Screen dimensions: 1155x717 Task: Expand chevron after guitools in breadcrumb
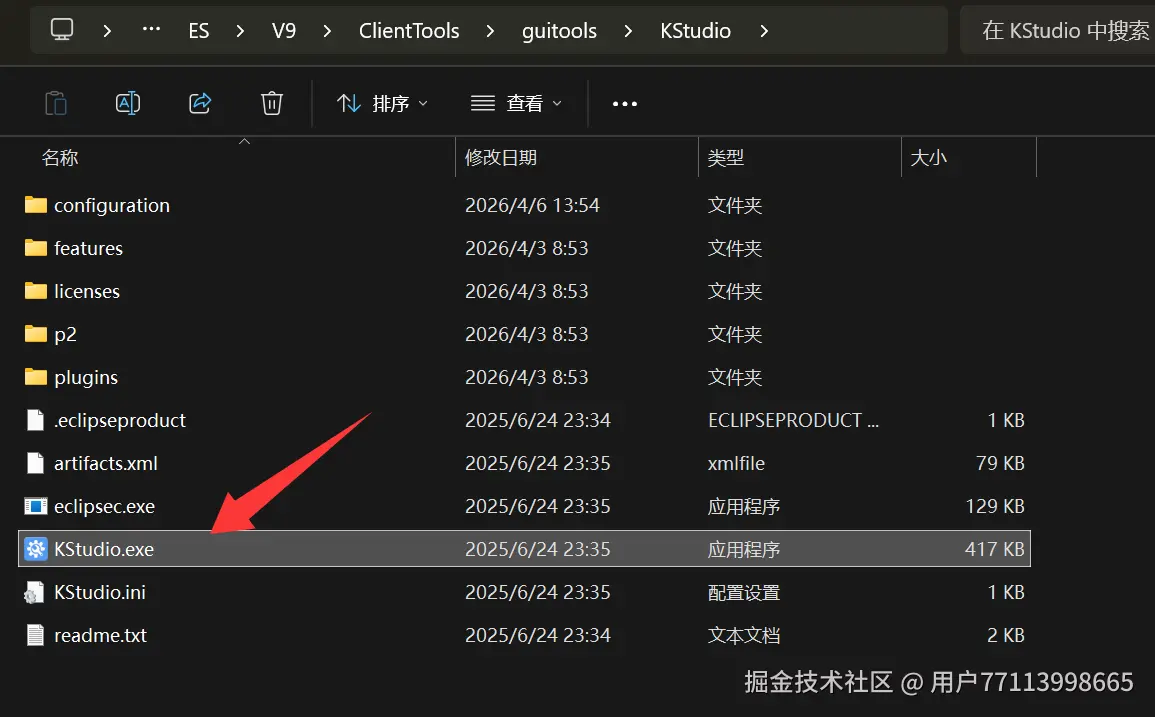[628, 31]
